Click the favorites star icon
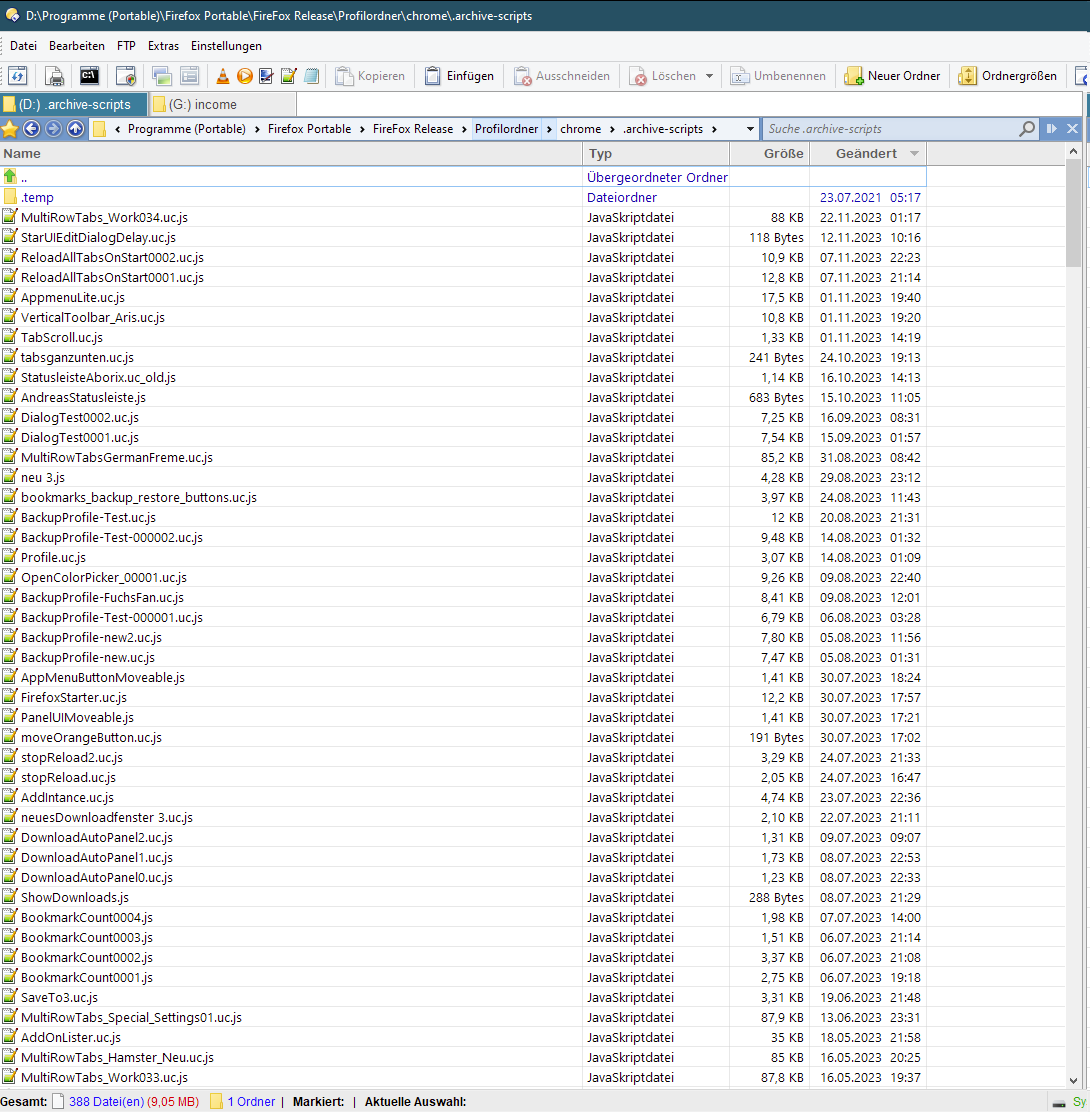The height and width of the screenshot is (1112, 1090). click(x=10, y=129)
